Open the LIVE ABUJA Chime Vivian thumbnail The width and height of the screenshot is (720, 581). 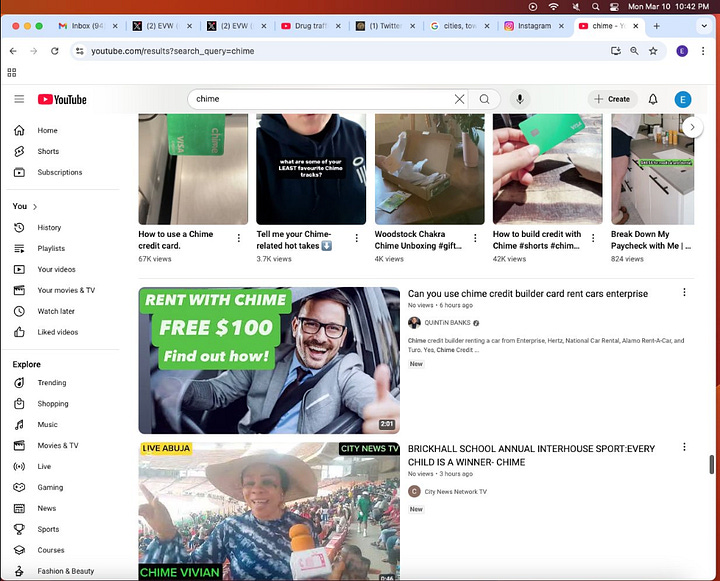[x=269, y=511]
